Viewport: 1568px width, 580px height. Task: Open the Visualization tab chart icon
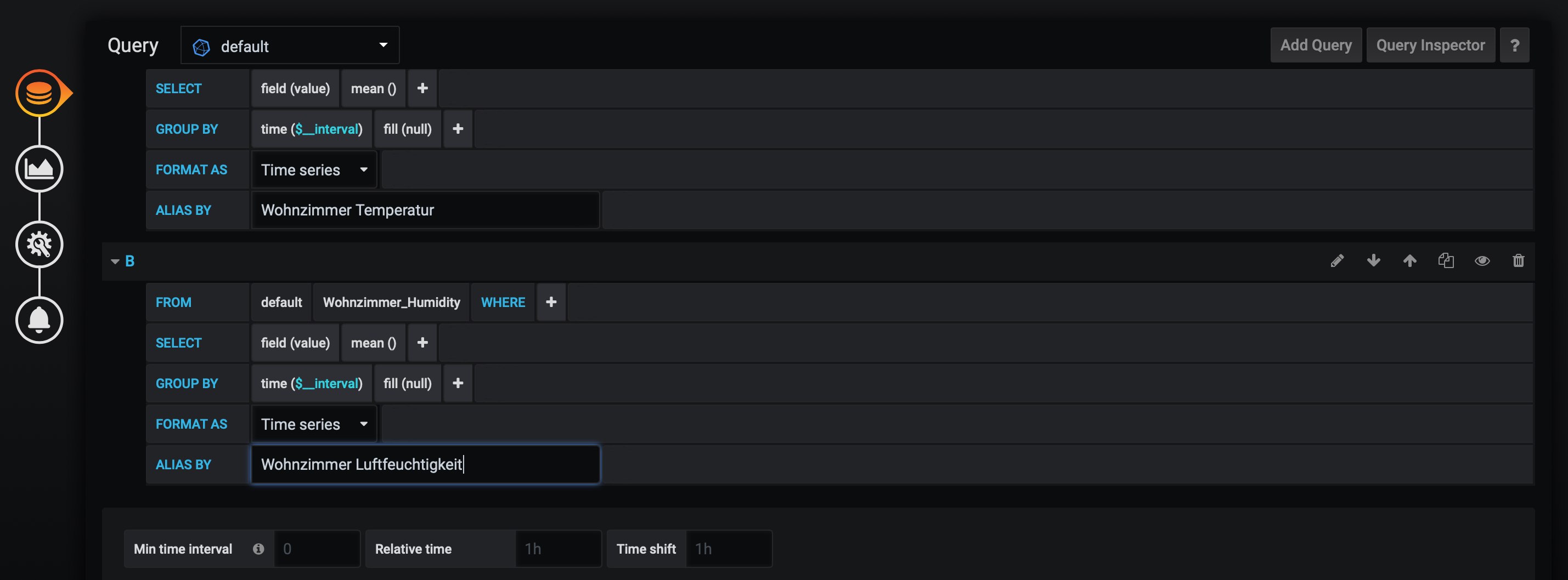[x=39, y=168]
